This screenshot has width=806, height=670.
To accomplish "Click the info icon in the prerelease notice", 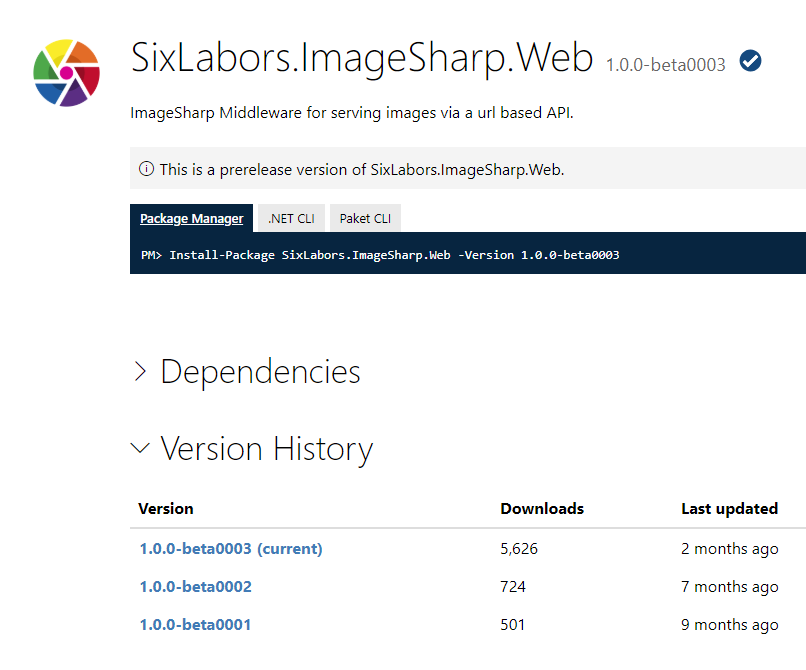I will coord(146,168).
